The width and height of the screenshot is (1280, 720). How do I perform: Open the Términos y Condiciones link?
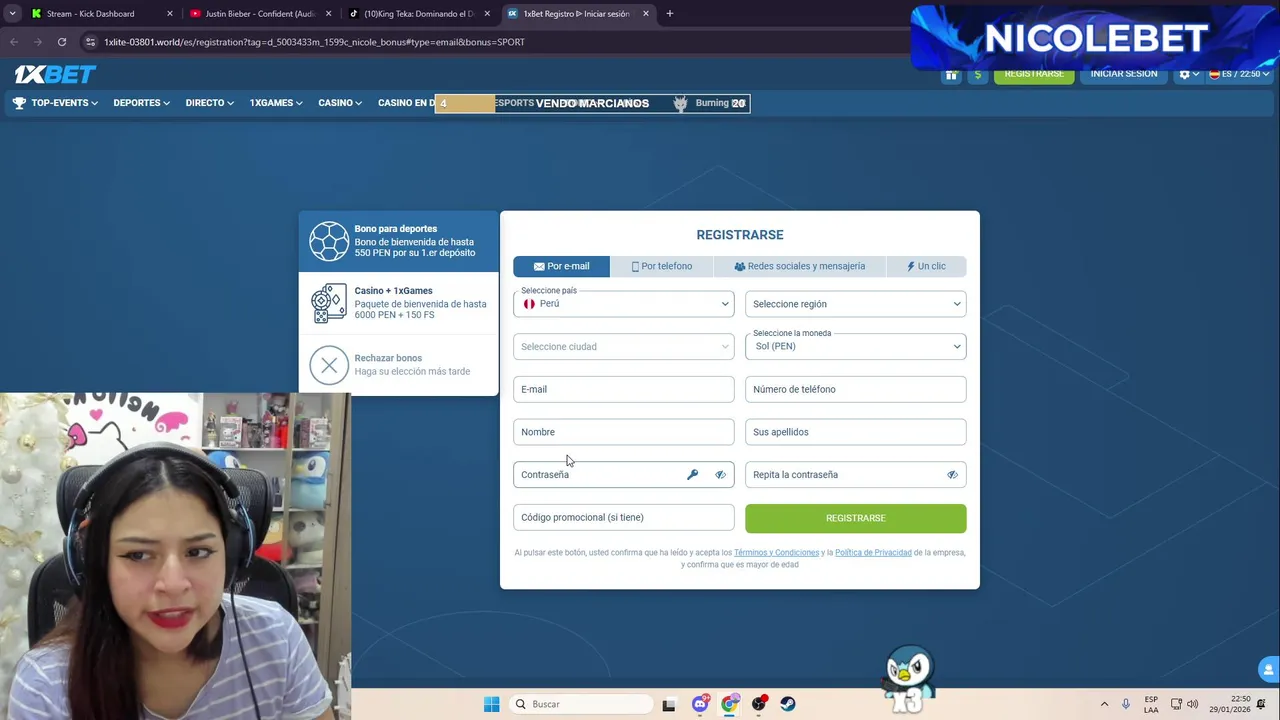(x=776, y=553)
